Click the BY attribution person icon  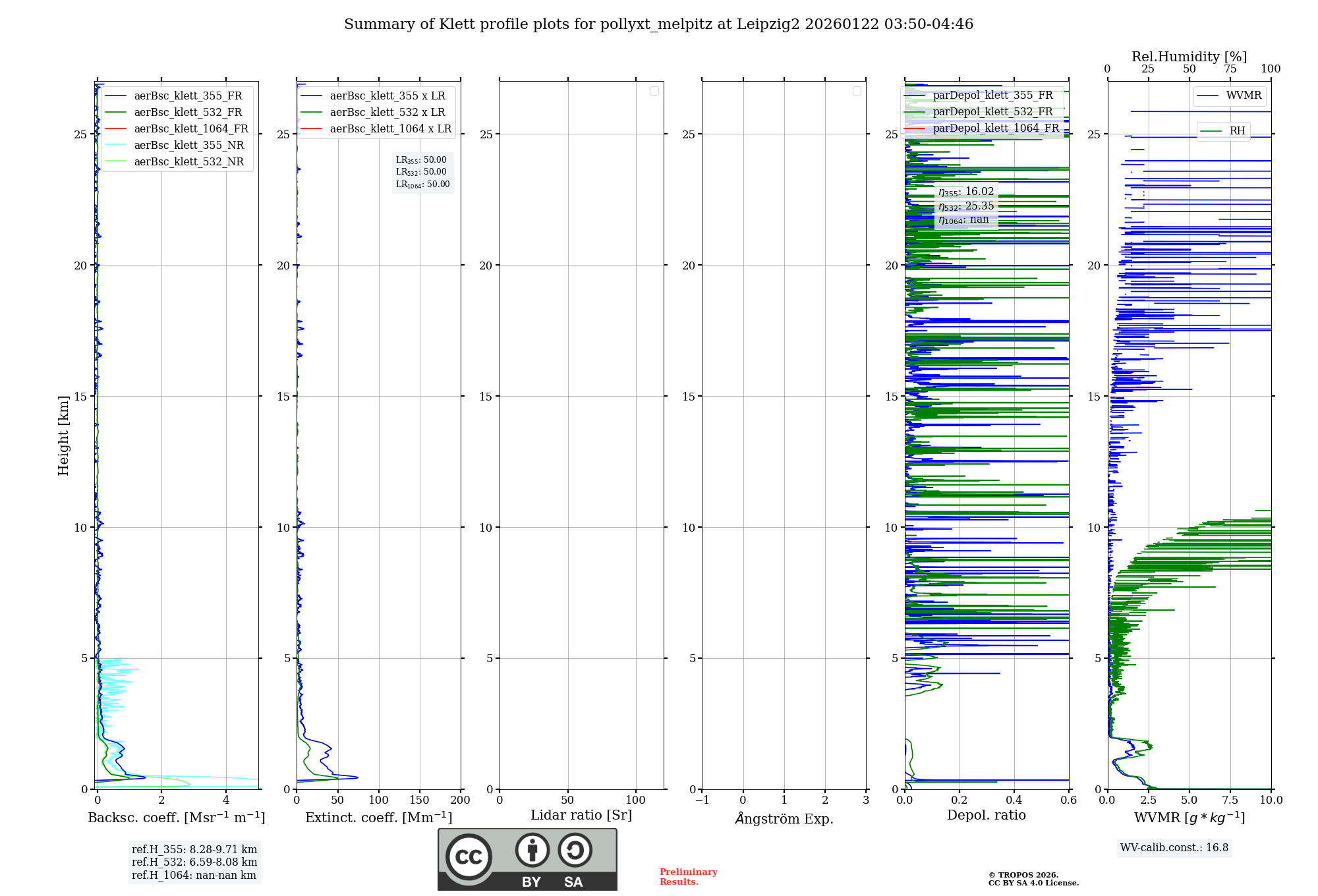pos(532,850)
